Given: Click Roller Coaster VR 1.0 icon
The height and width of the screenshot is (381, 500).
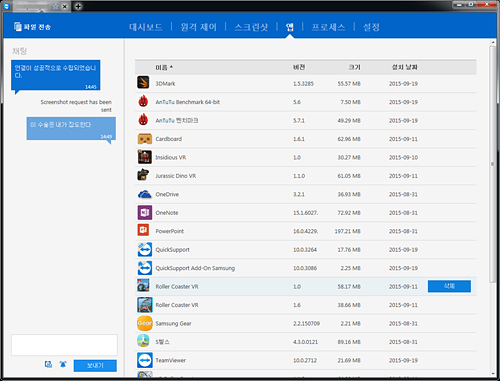Looking at the screenshot, I should pyautogui.click(x=143, y=285).
